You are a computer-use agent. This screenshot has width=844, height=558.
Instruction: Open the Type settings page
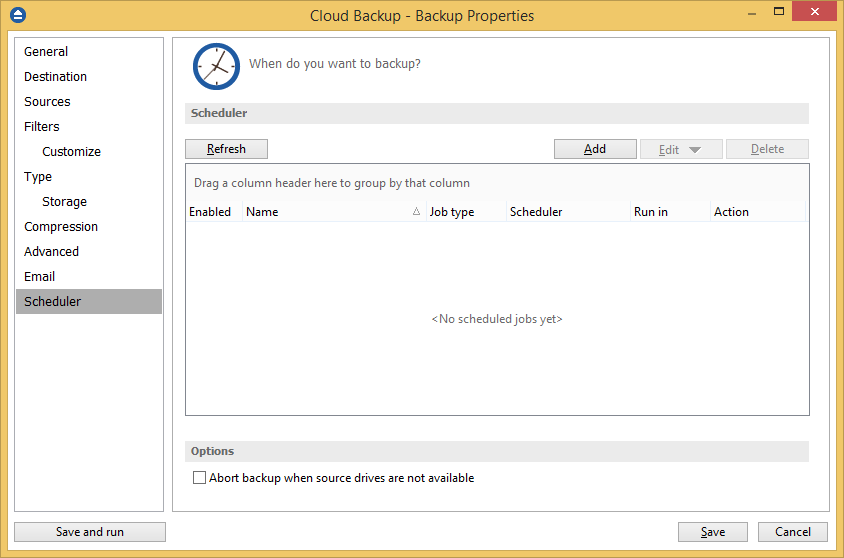[38, 177]
